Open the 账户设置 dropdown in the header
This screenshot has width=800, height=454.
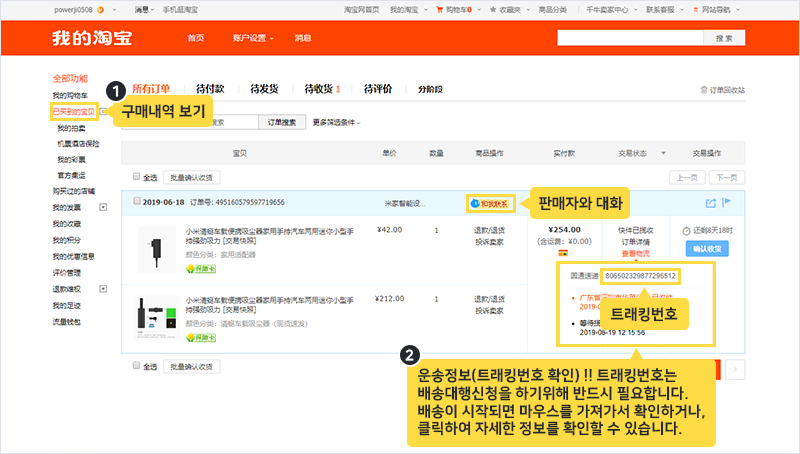tap(253, 38)
